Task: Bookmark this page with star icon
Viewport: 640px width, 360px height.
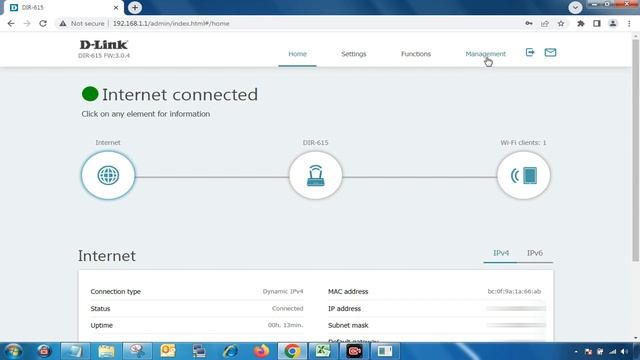Action: [561, 24]
